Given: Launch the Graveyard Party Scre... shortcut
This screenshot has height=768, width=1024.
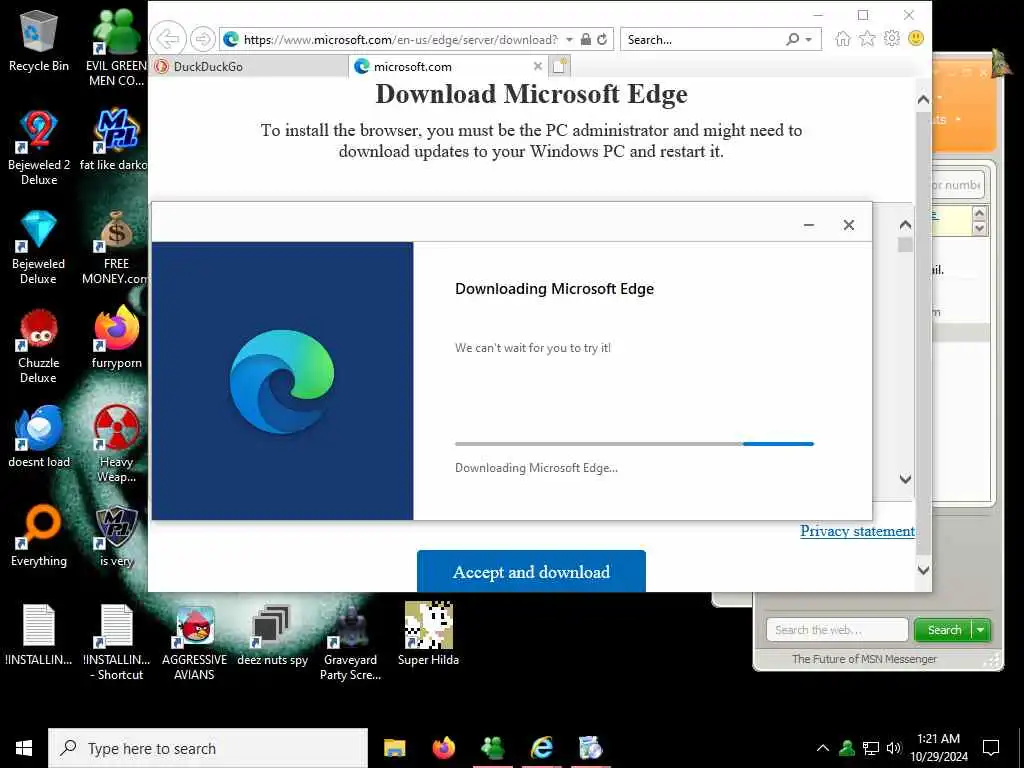Looking at the screenshot, I should click(350, 643).
